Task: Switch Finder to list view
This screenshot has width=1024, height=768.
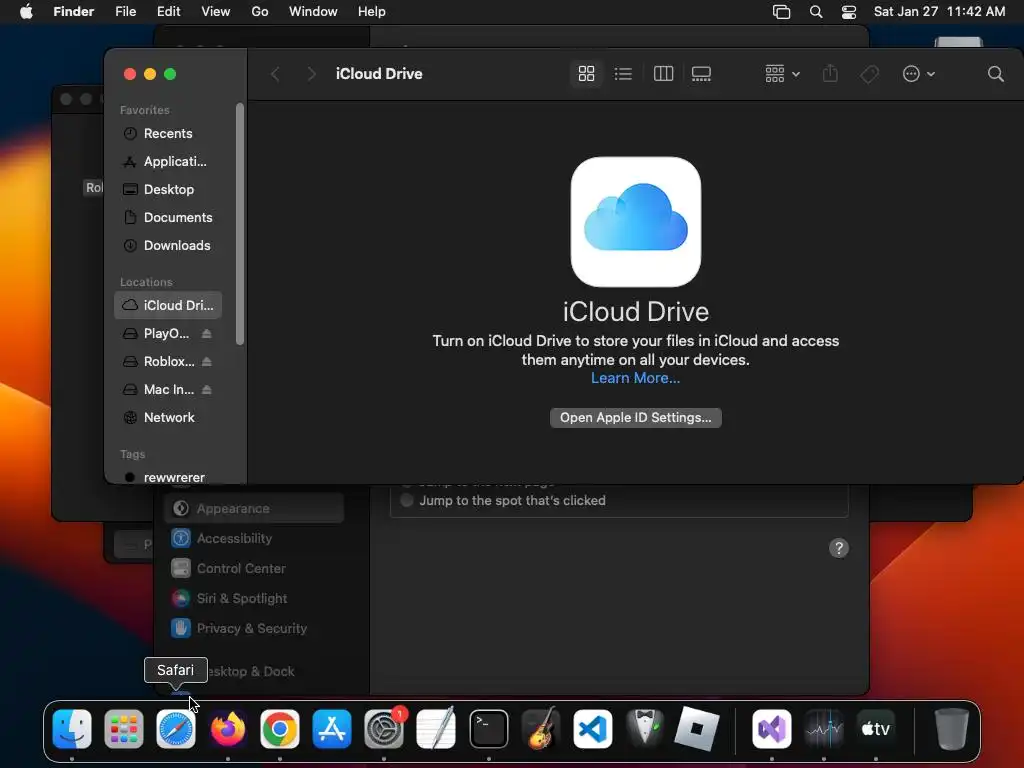Action: 623,74
